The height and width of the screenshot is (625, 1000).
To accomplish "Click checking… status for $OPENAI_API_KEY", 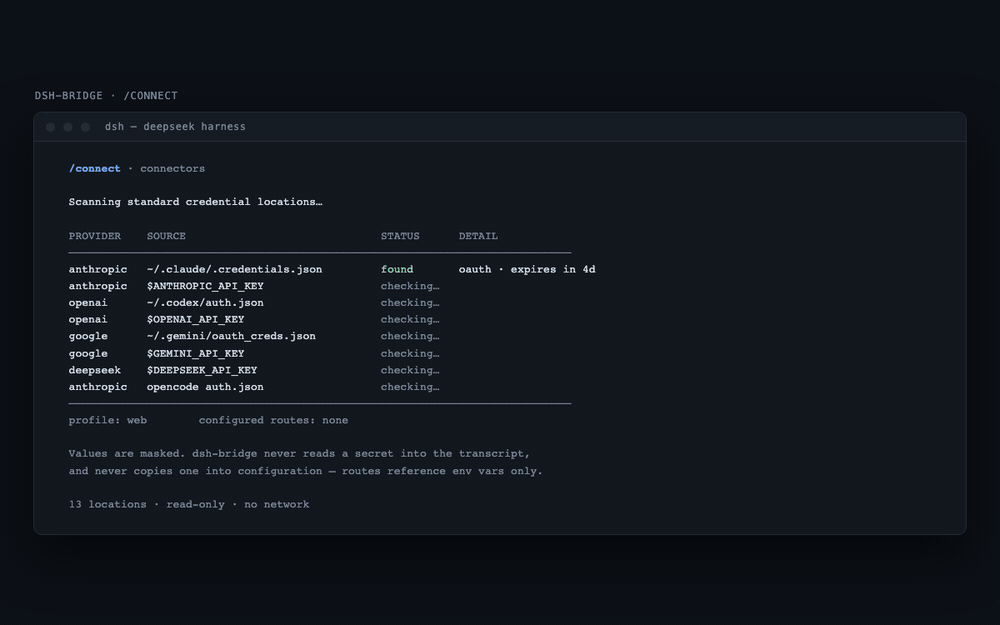I will 409,319.
